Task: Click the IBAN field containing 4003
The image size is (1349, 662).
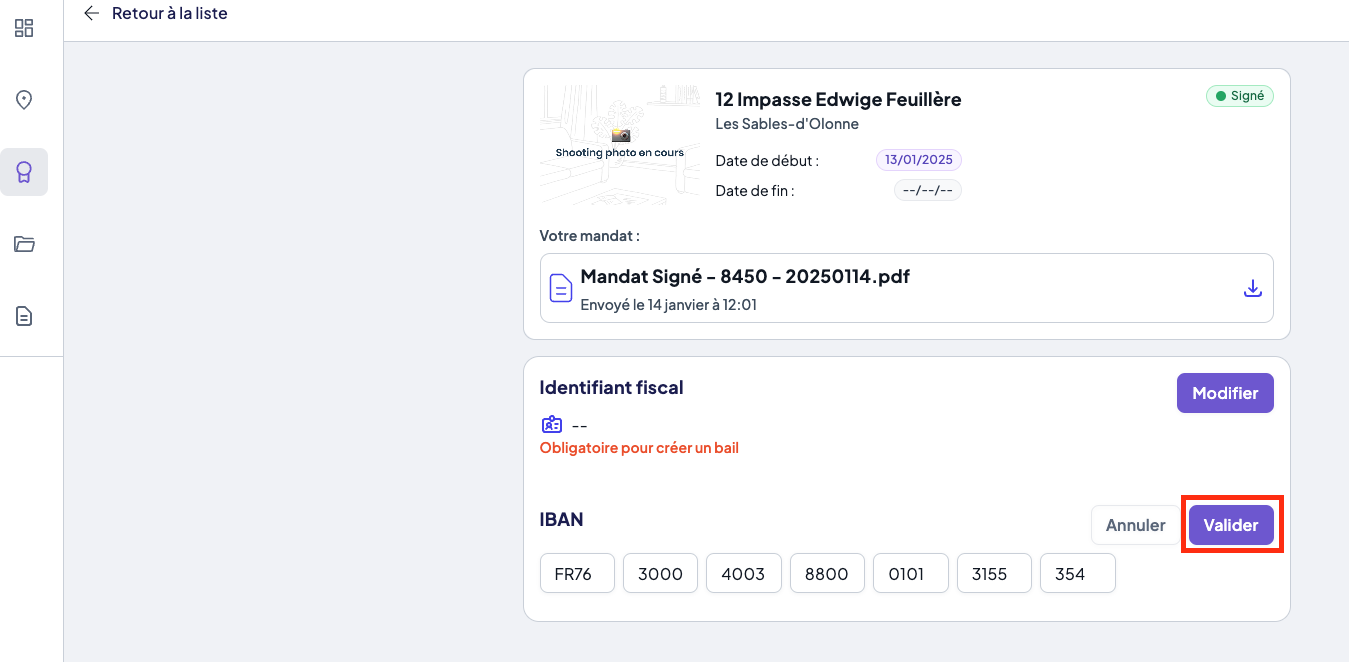Action: [x=743, y=574]
